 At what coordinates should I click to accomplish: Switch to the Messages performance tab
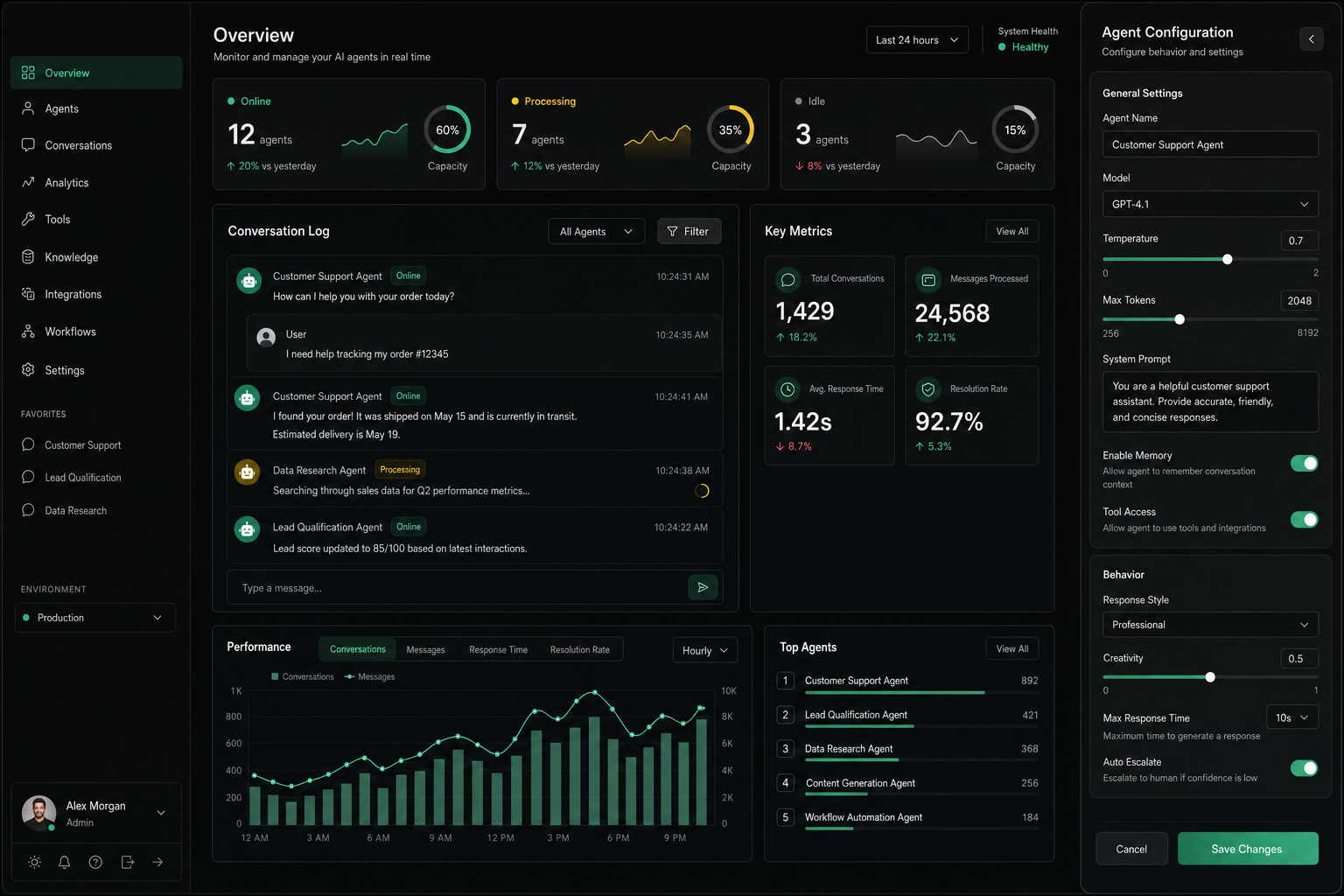[x=426, y=650]
